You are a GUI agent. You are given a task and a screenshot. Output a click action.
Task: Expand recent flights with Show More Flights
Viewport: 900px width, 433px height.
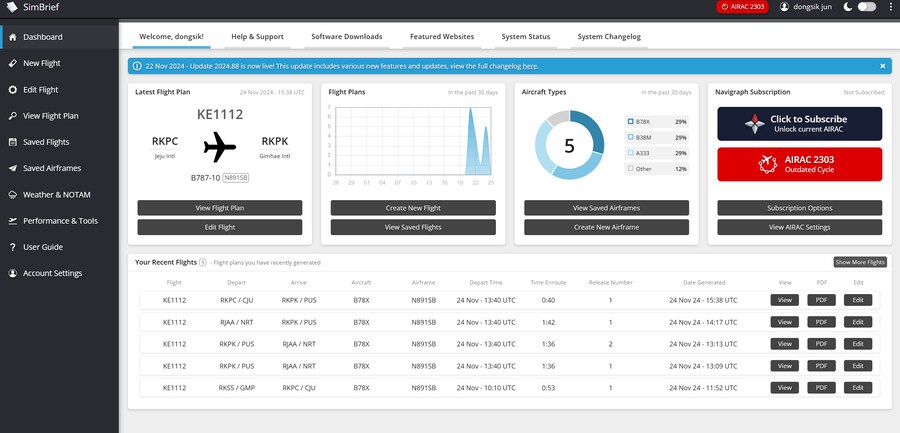860,262
